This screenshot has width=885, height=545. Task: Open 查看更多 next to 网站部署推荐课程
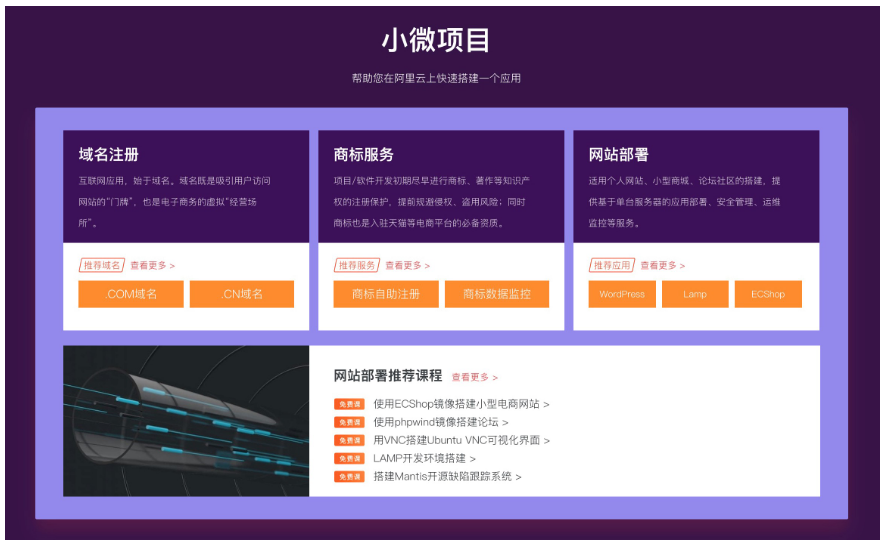475,377
